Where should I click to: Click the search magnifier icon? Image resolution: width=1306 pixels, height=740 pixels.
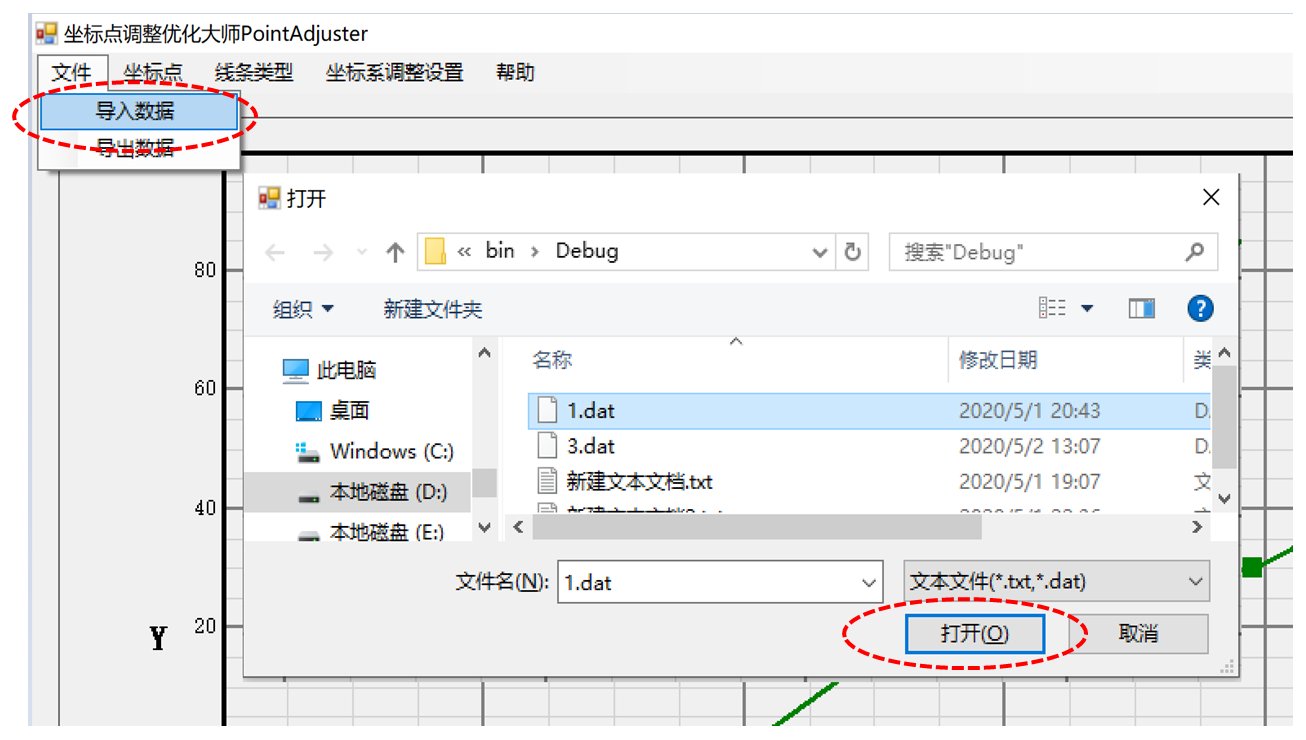pos(1194,252)
